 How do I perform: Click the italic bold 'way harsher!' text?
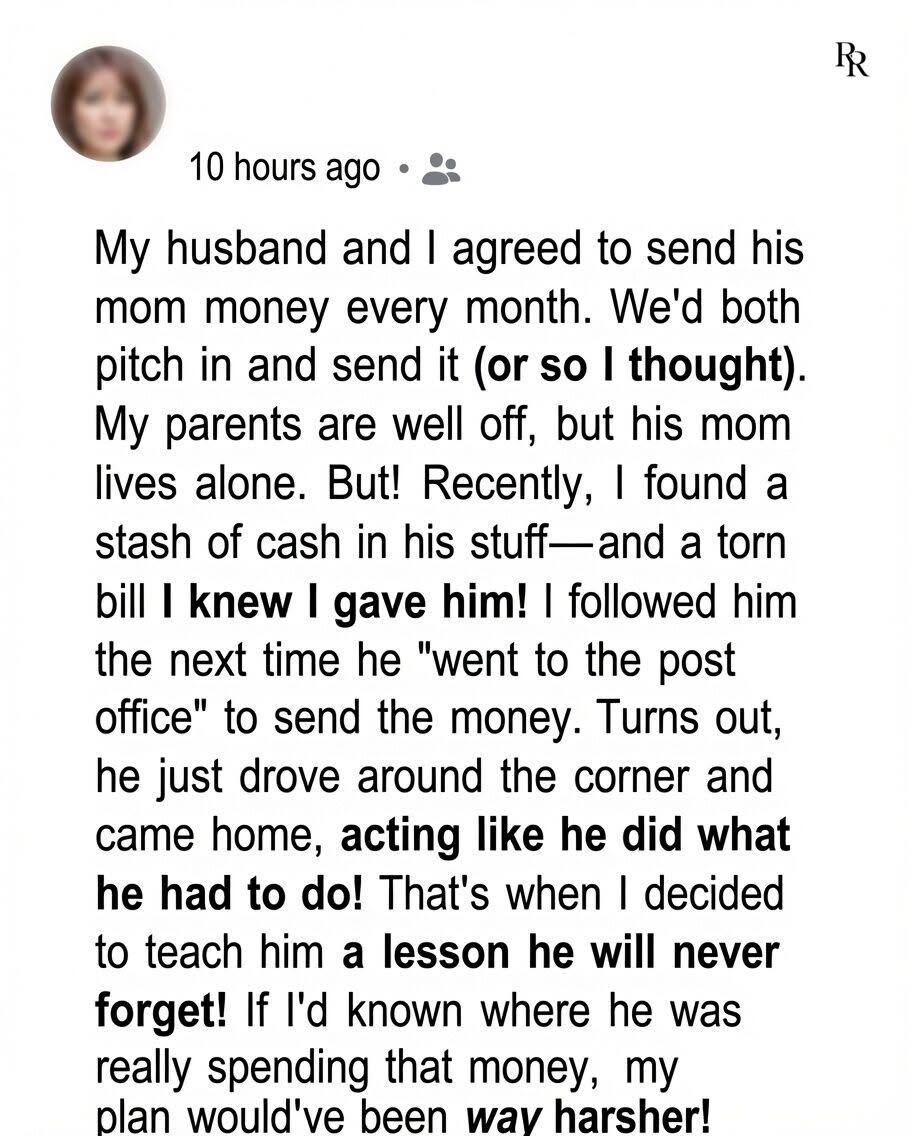click(x=587, y=1116)
